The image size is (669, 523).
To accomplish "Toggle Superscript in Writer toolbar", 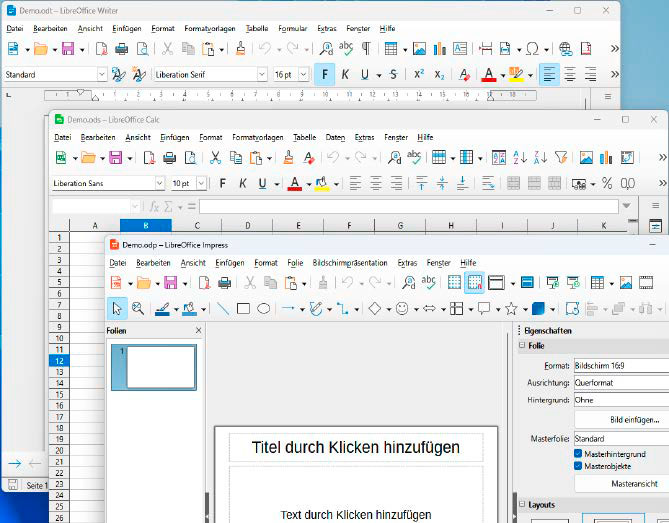I will click(x=419, y=74).
